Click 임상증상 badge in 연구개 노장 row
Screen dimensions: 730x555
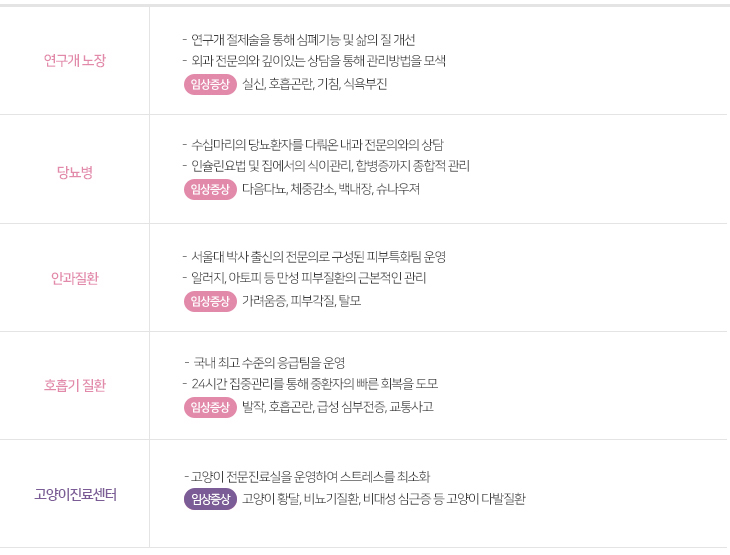(x=210, y=84)
